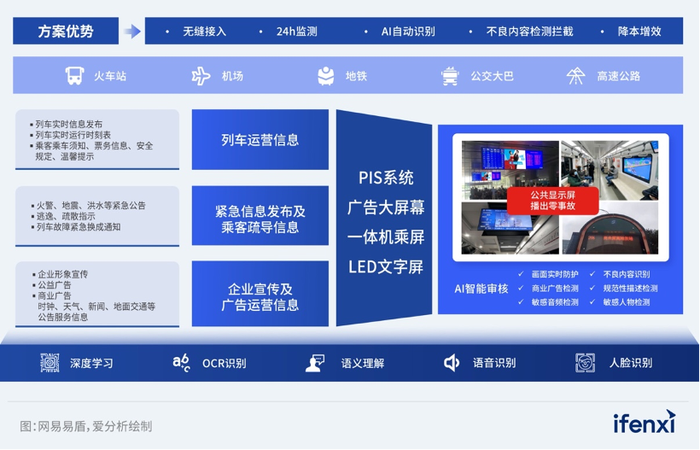Click the subway carriage photo thumbnail
The width and height of the screenshot is (700, 450).
pos(609,170)
